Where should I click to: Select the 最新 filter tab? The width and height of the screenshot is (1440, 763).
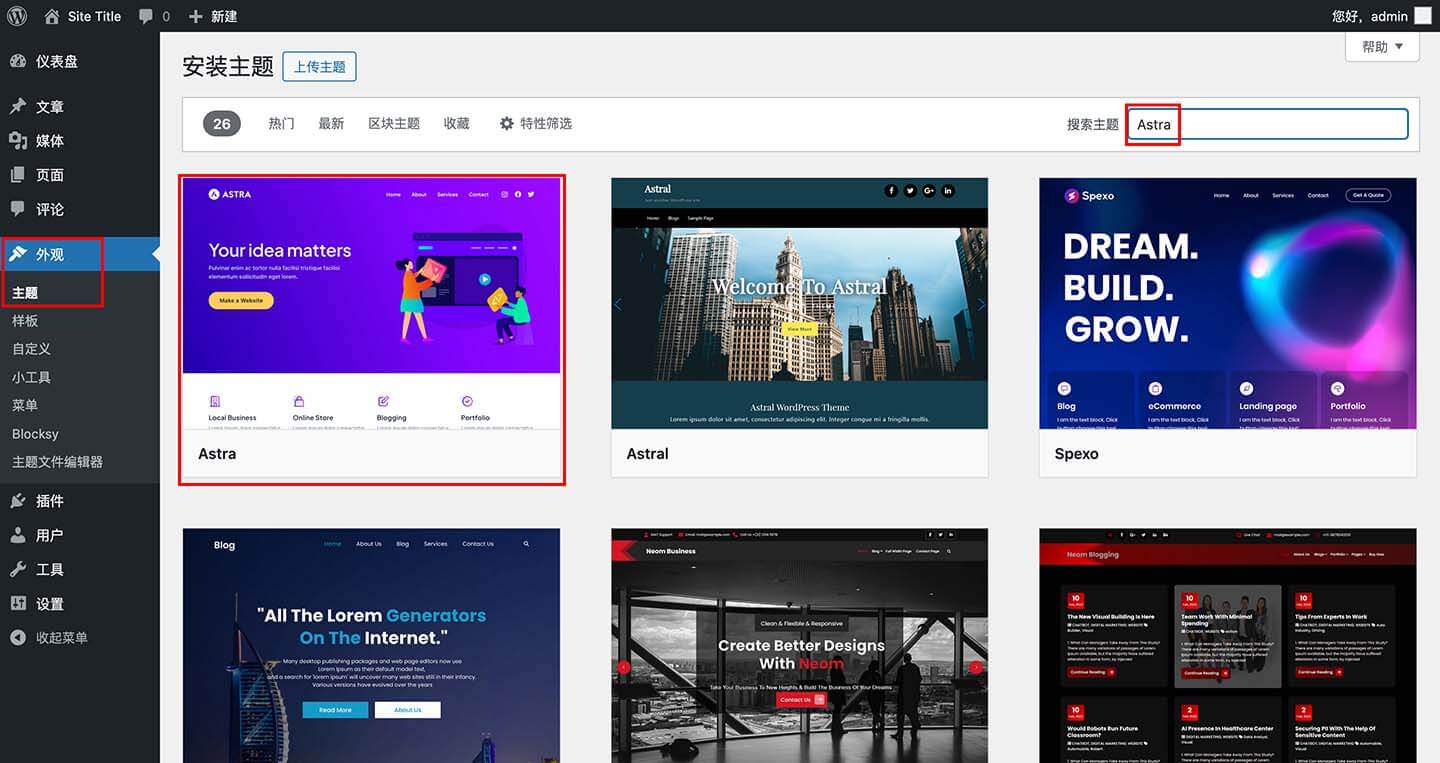pyautogui.click(x=331, y=123)
